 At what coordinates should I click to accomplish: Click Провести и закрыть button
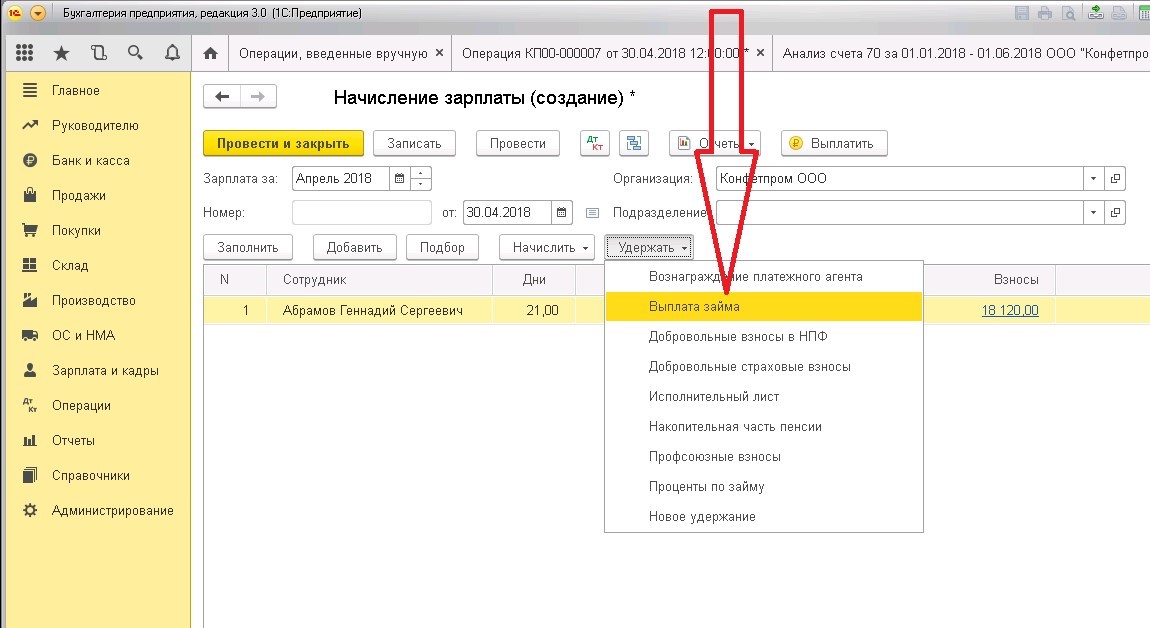(283, 143)
